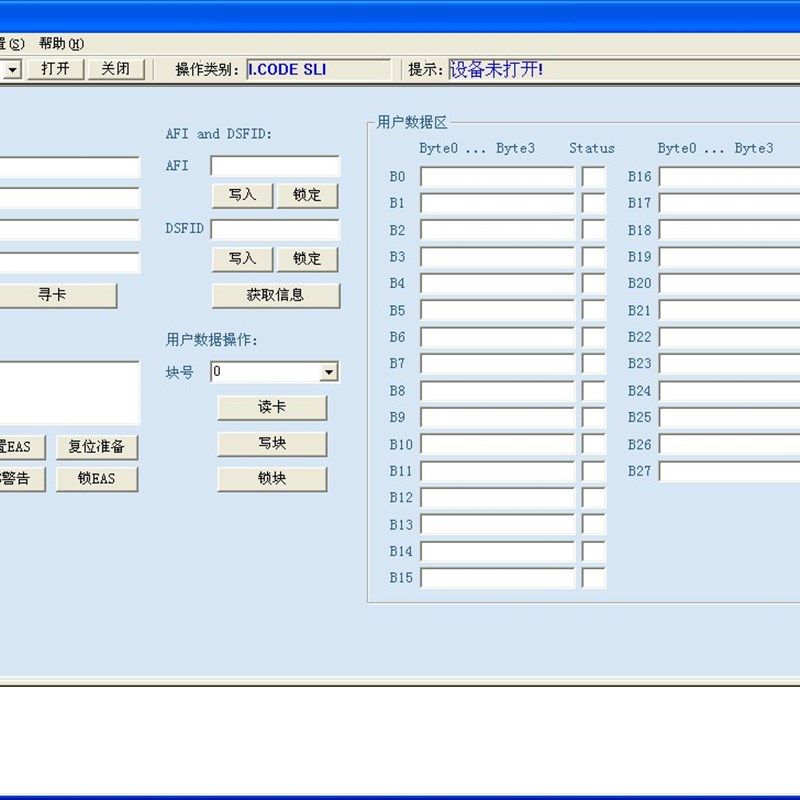Click 锁EAS to lock EAS
Screen dimensions: 800x800
tap(95, 479)
